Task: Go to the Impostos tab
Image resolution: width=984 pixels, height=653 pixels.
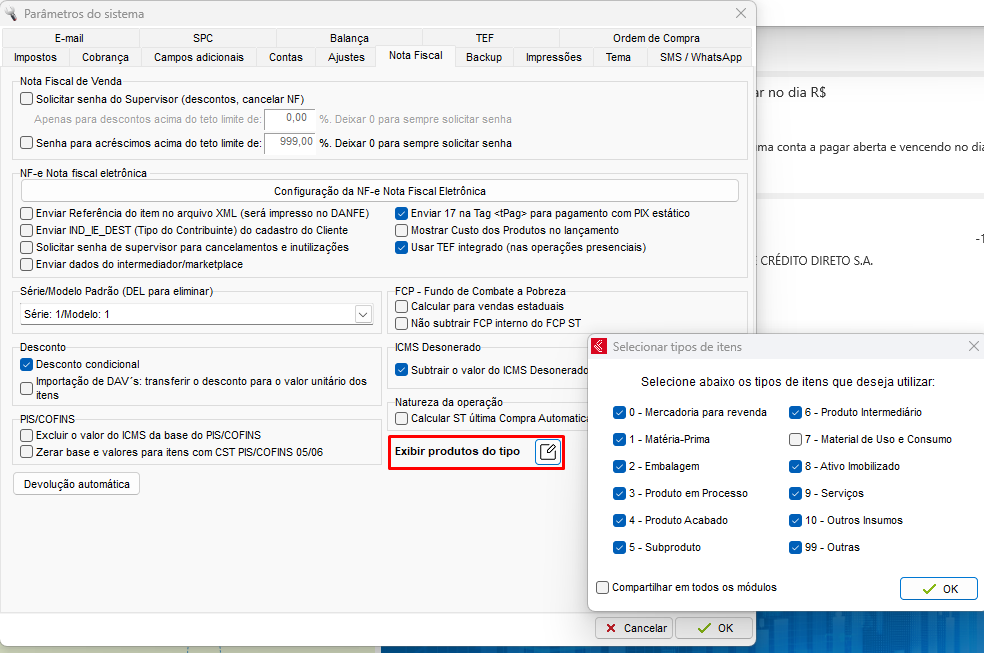Action: pos(35,57)
